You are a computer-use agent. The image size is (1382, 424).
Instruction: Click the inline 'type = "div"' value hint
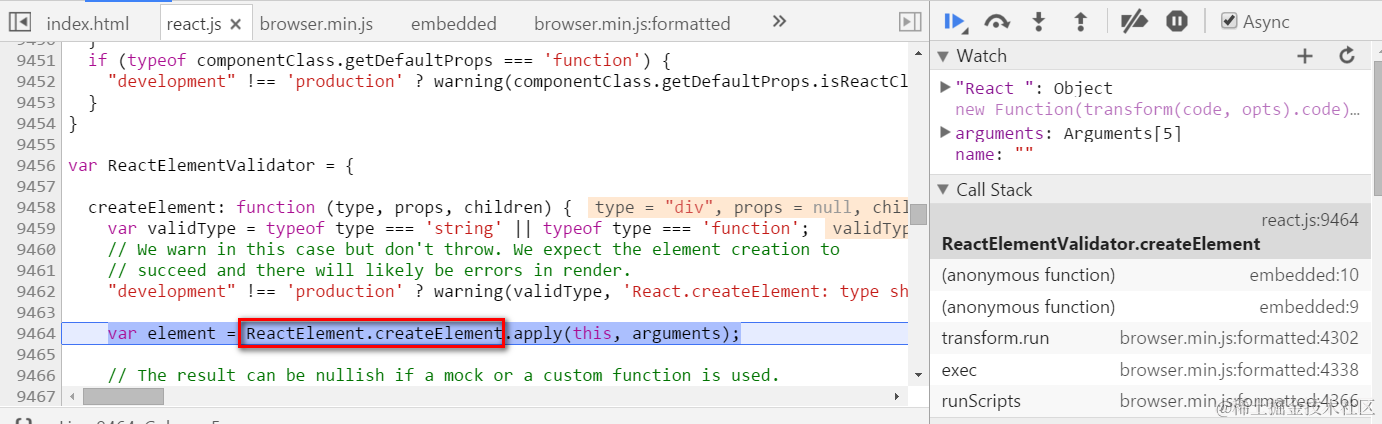point(660,207)
